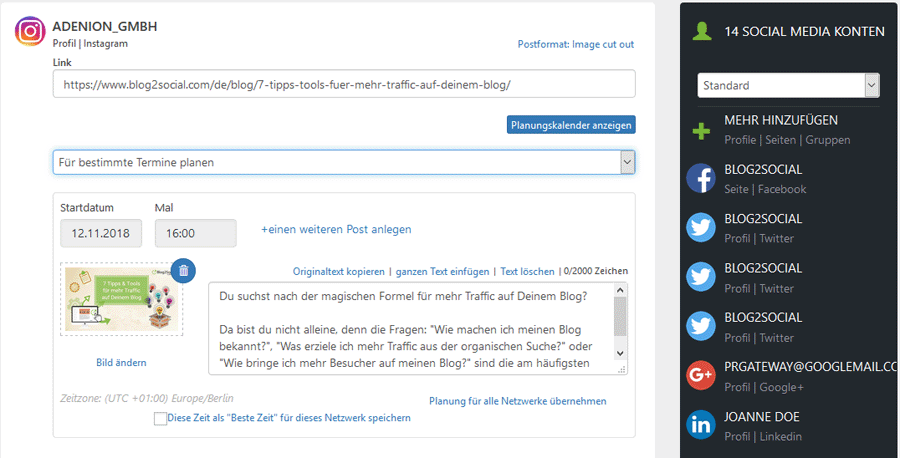
Task: Click the first Twitter BLOG2SOCIAL icon
Action: tap(701, 228)
